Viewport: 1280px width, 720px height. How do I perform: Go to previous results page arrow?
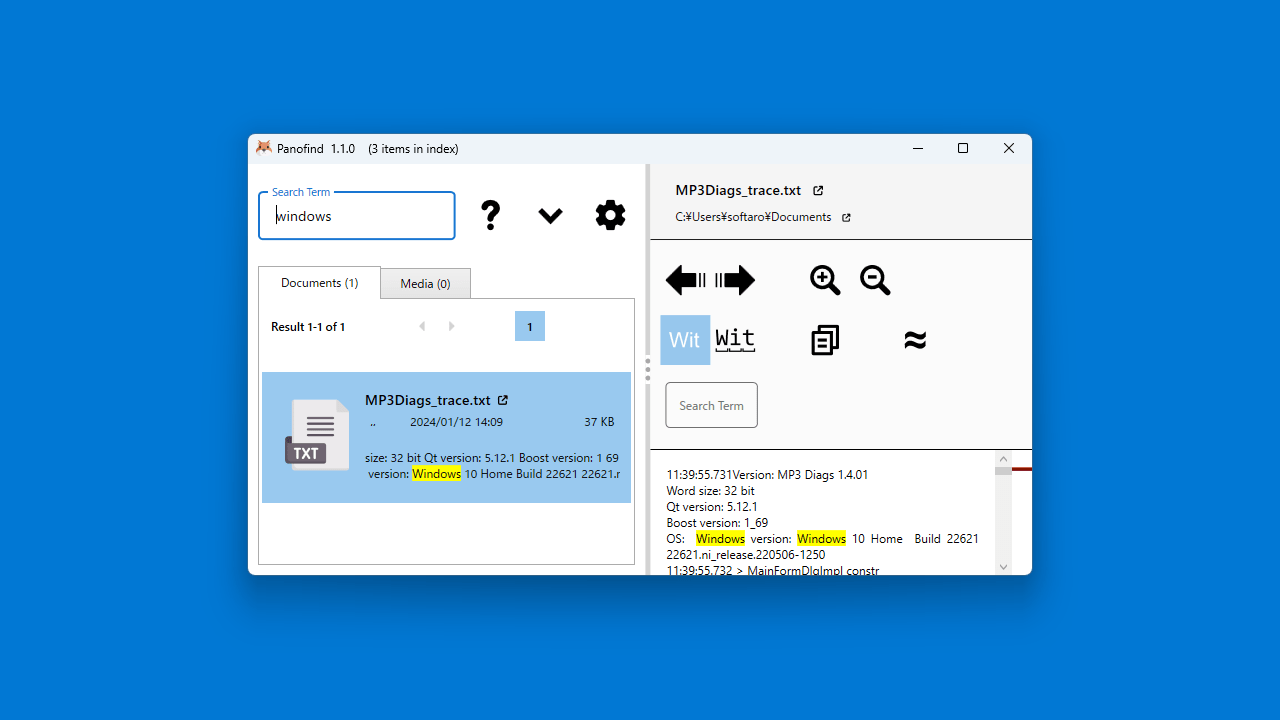(422, 326)
